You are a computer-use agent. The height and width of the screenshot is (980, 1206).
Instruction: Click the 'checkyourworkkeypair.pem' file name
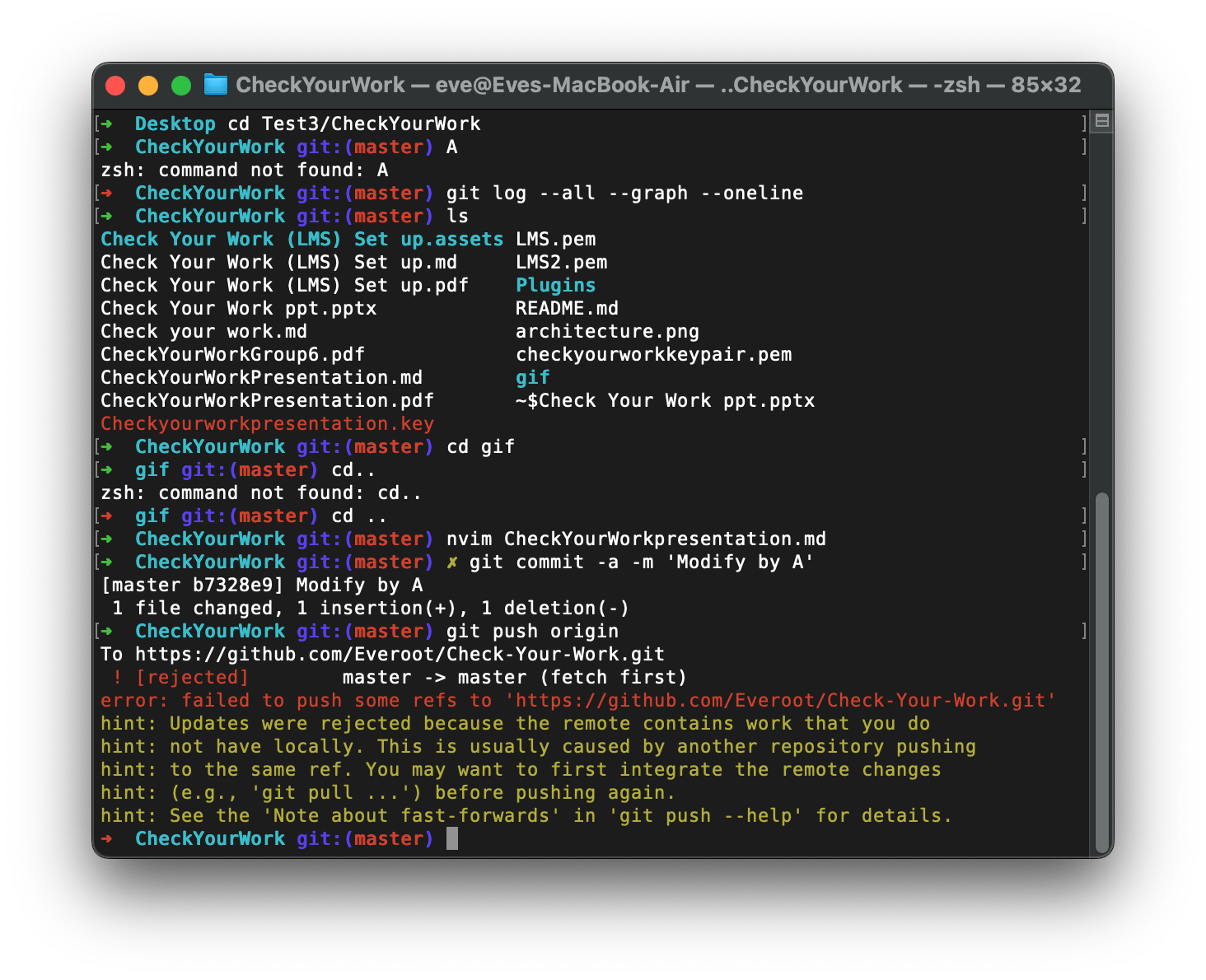click(653, 354)
